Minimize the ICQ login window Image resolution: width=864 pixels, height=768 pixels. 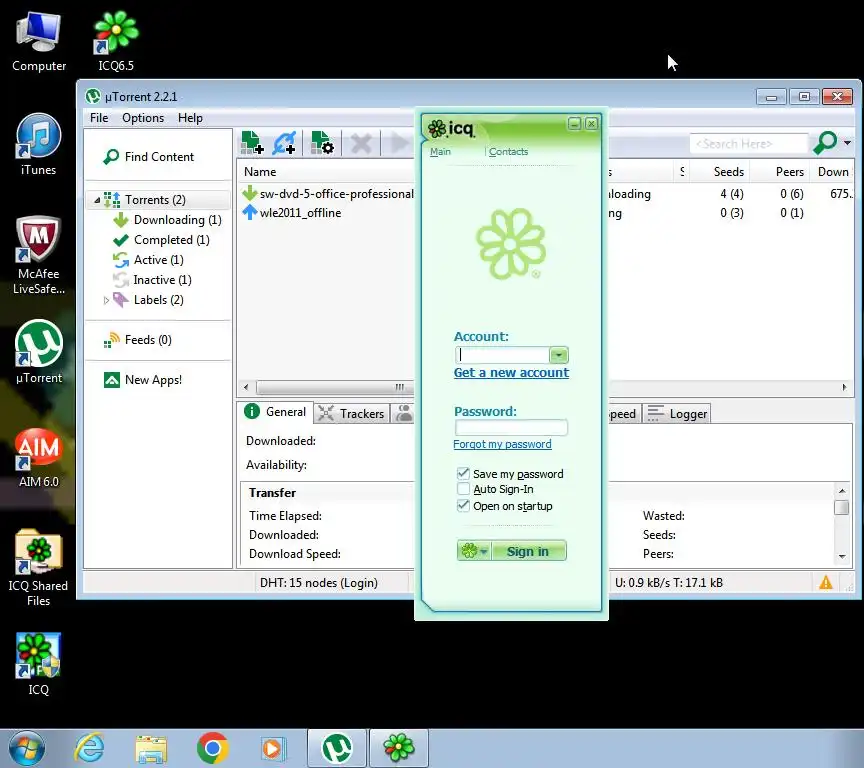point(574,124)
